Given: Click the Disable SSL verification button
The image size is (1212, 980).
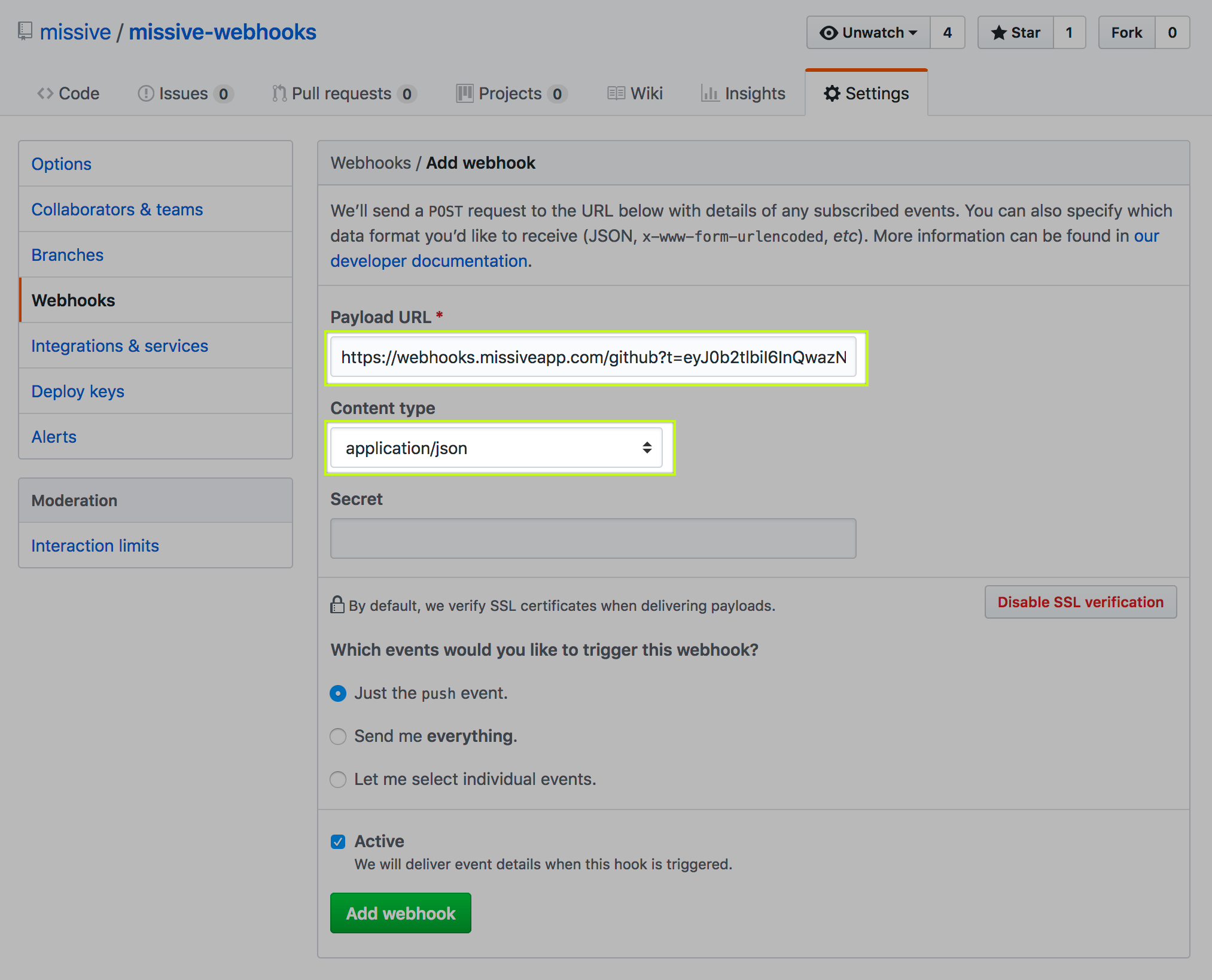Looking at the screenshot, I should coord(1080,602).
